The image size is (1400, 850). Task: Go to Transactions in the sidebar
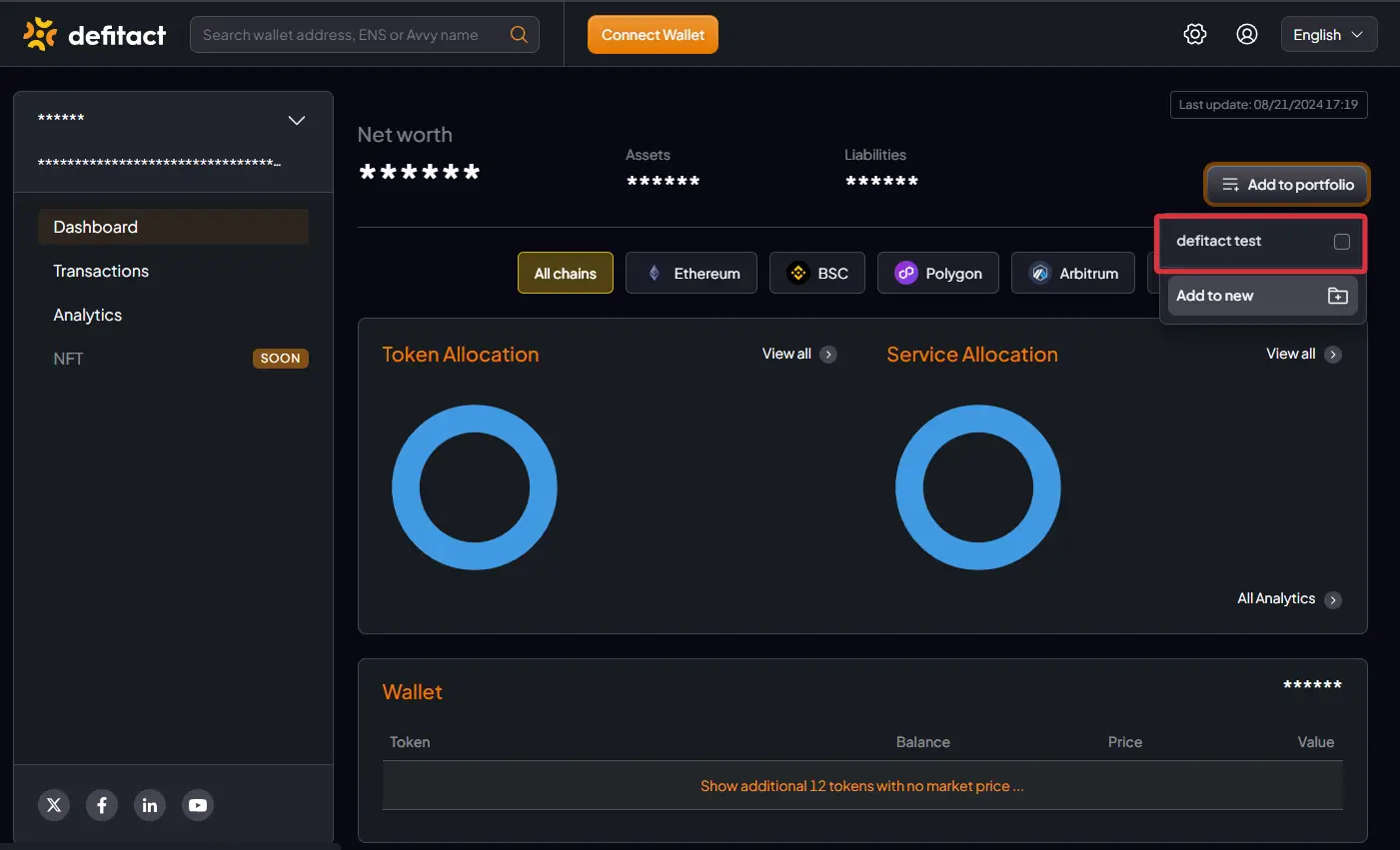101,272
